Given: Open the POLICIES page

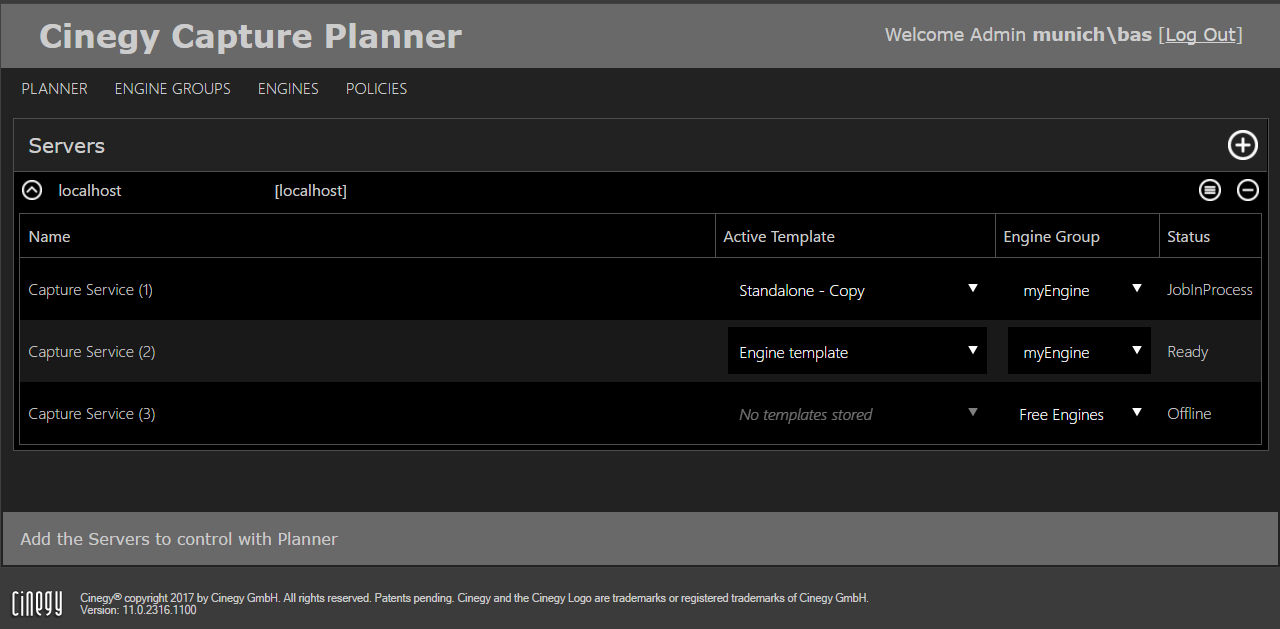Looking at the screenshot, I should click(376, 89).
